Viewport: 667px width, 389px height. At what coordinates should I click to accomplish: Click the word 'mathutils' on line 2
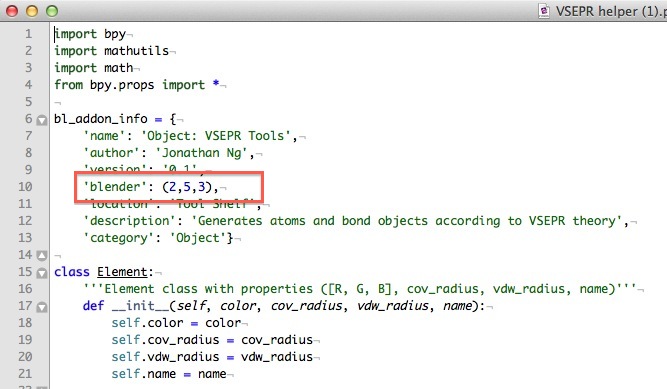point(137,51)
